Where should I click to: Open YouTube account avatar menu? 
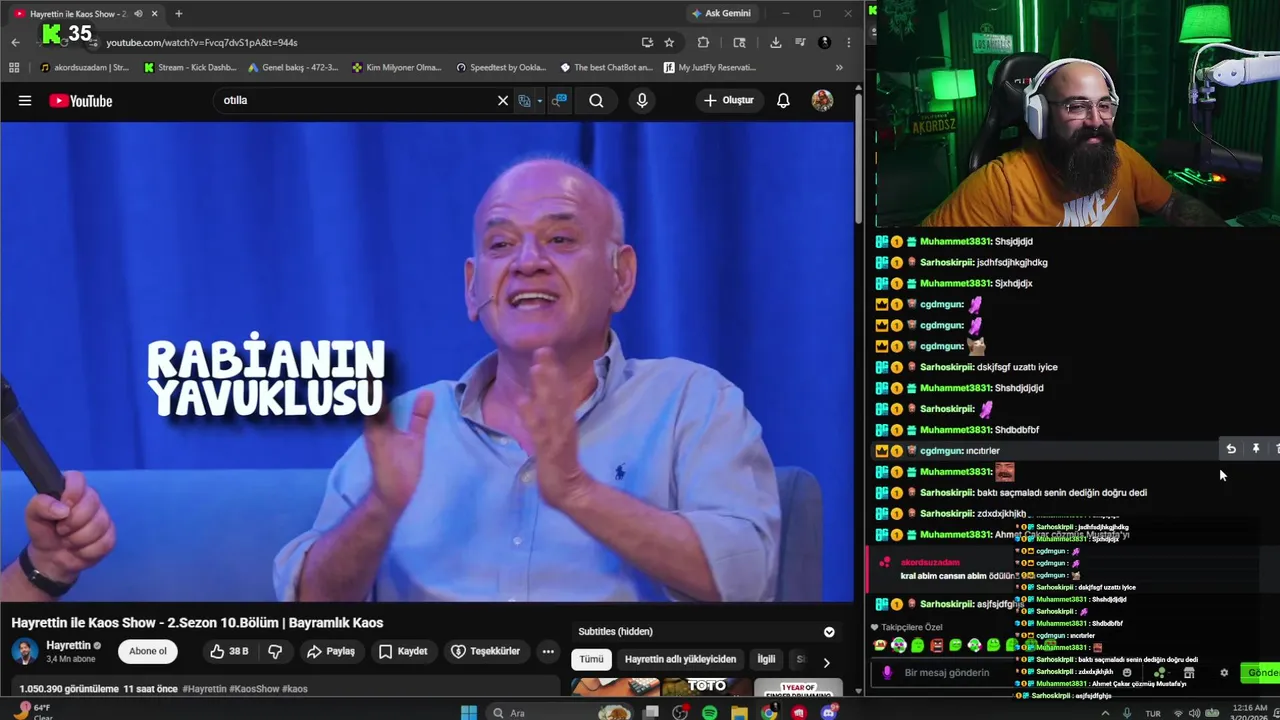point(822,100)
